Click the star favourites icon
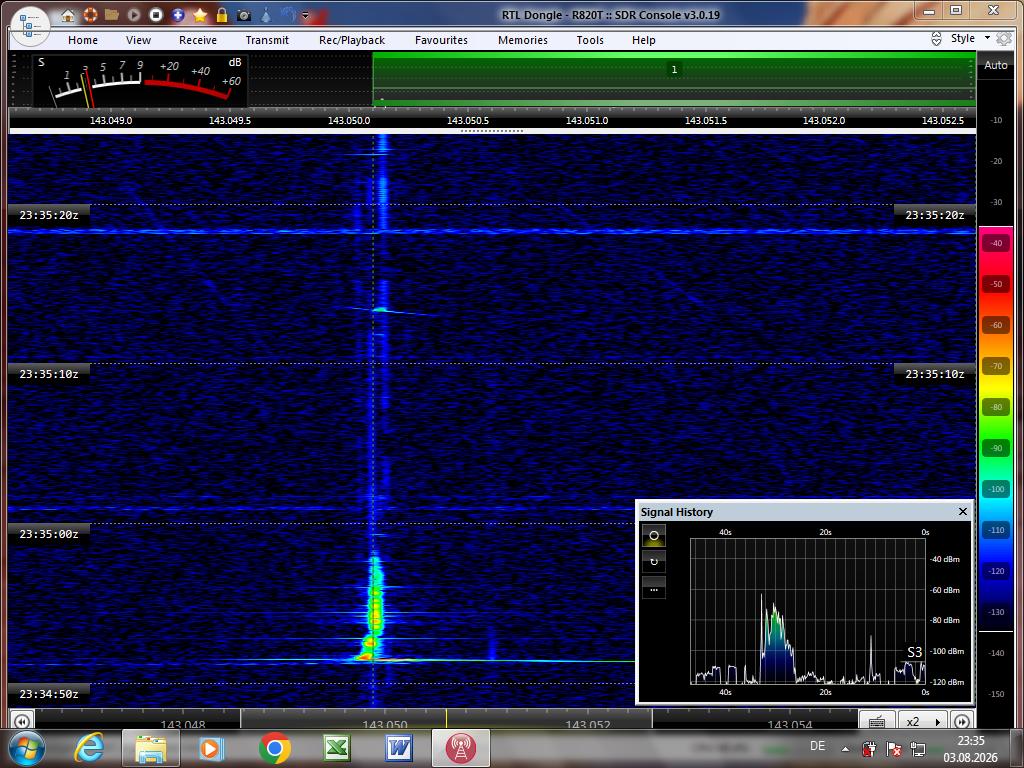 pyautogui.click(x=200, y=14)
